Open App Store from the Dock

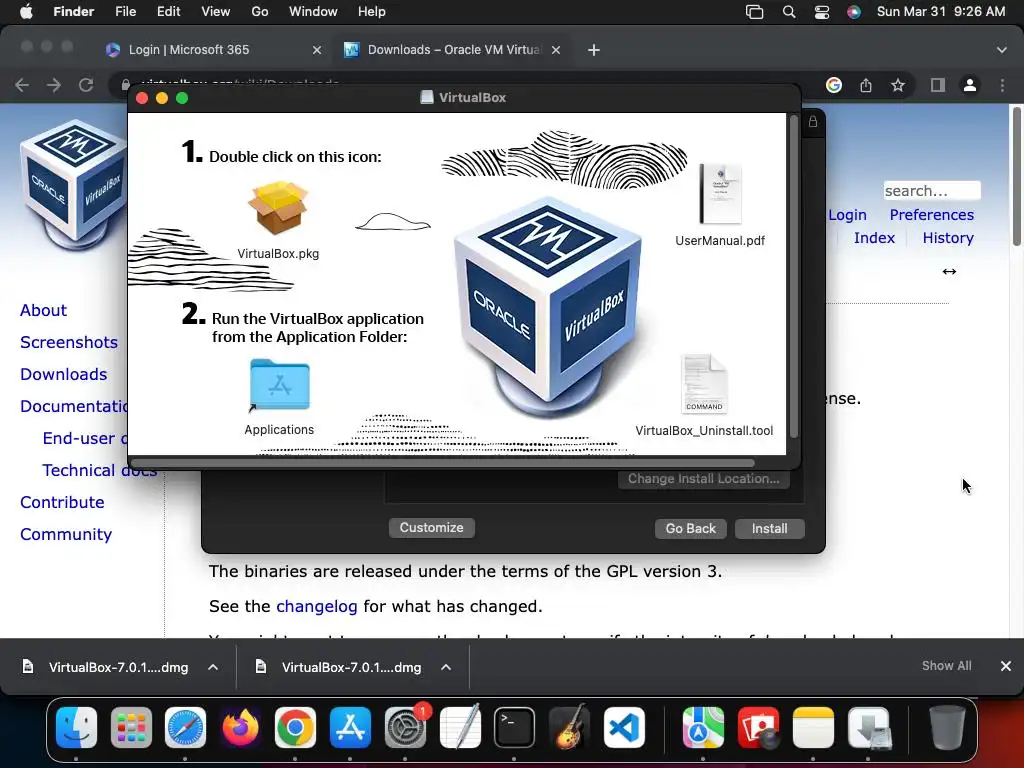[350, 727]
